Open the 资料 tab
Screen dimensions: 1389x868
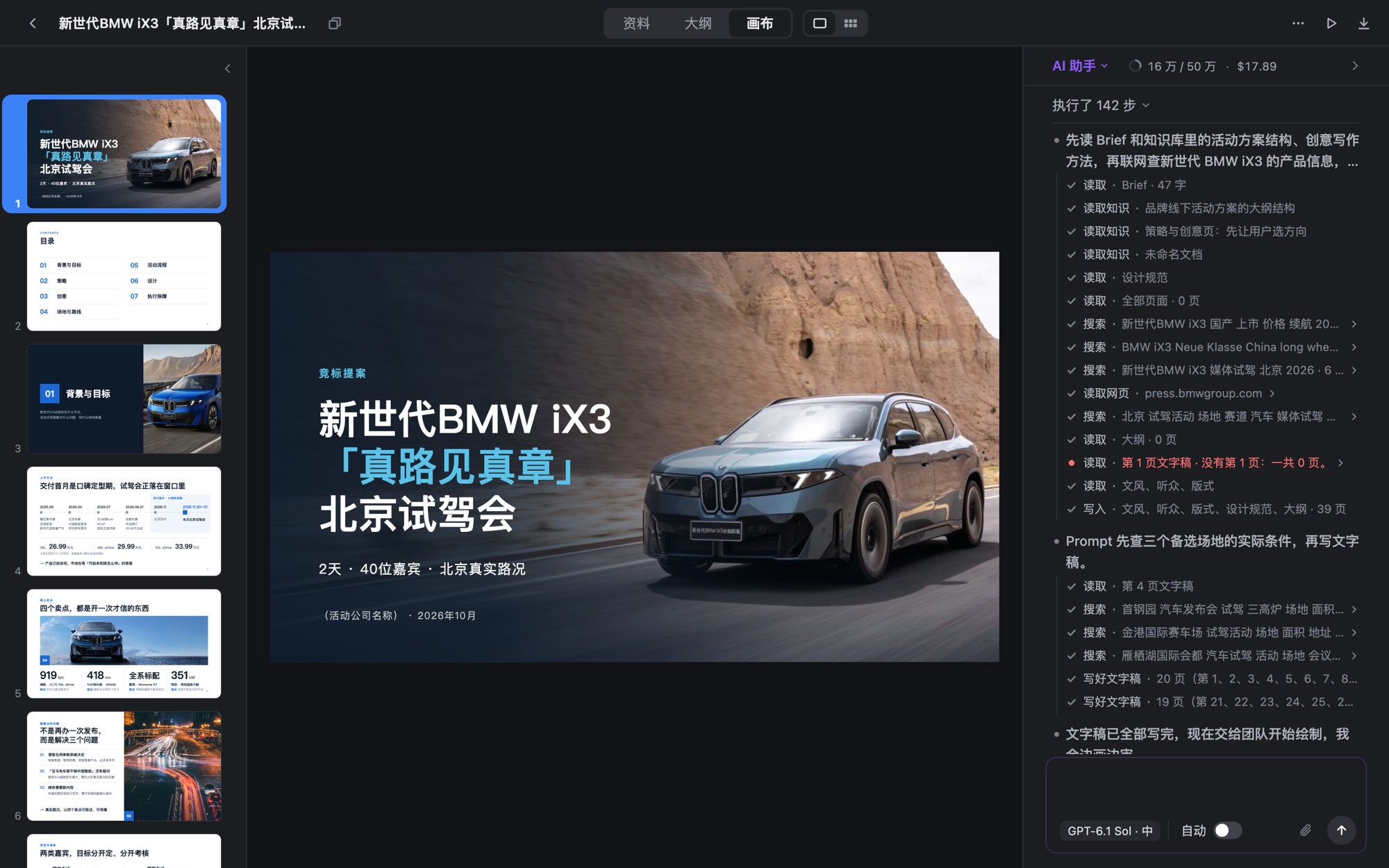(x=636, y=23)
